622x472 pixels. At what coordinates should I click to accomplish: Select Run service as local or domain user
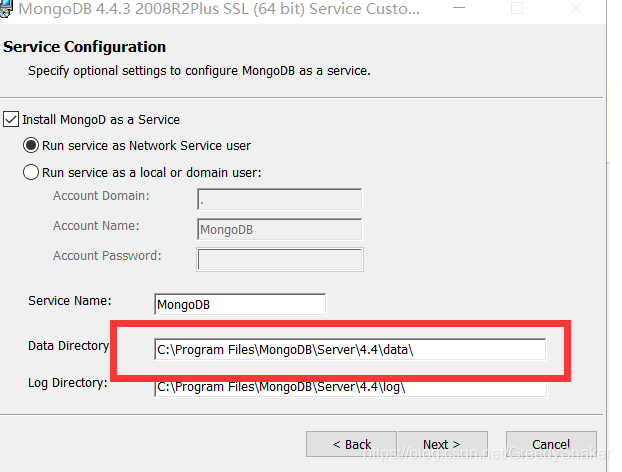[31, 173]
